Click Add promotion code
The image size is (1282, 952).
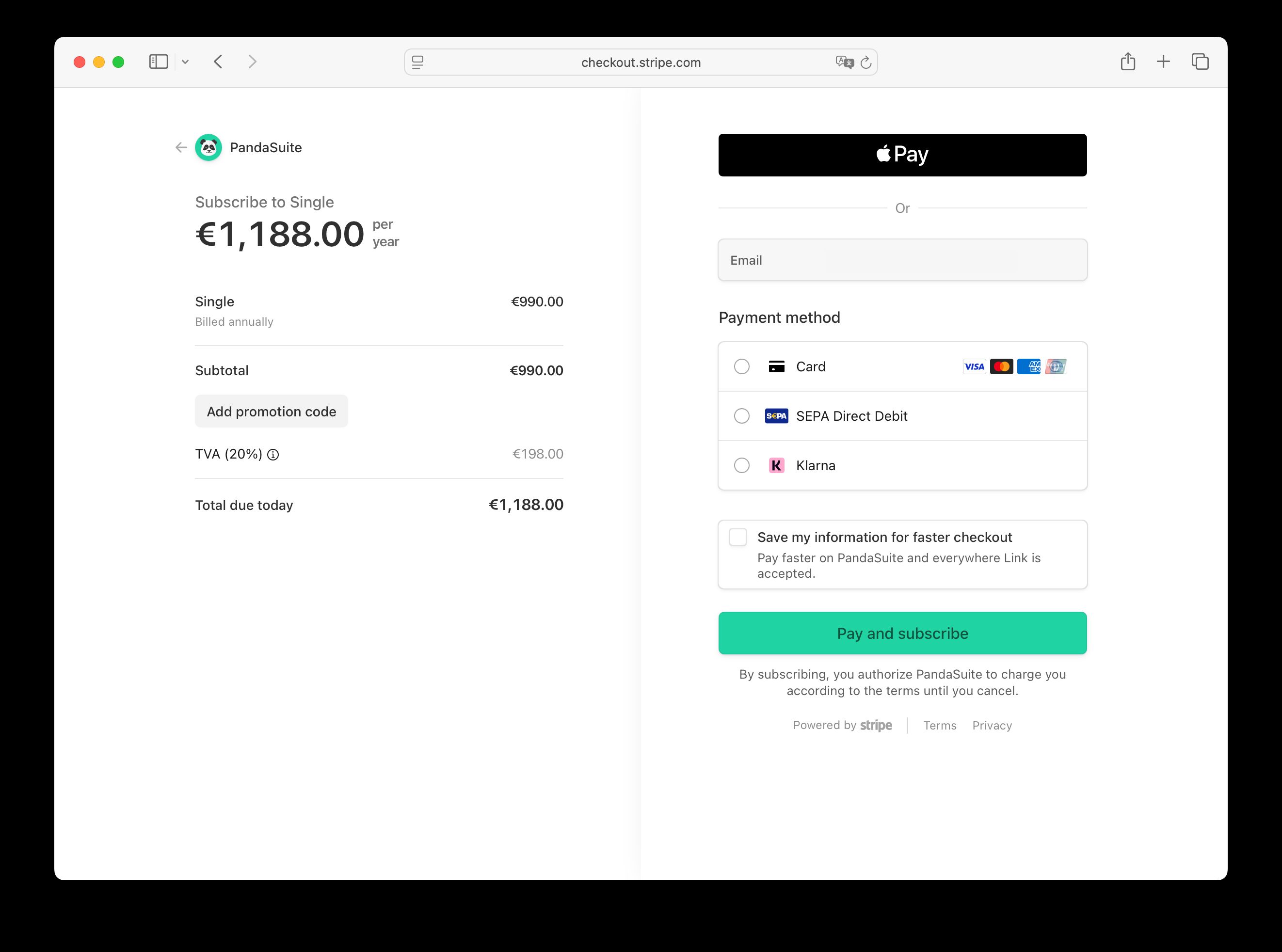pyautogui.click(x=271, y=411)
